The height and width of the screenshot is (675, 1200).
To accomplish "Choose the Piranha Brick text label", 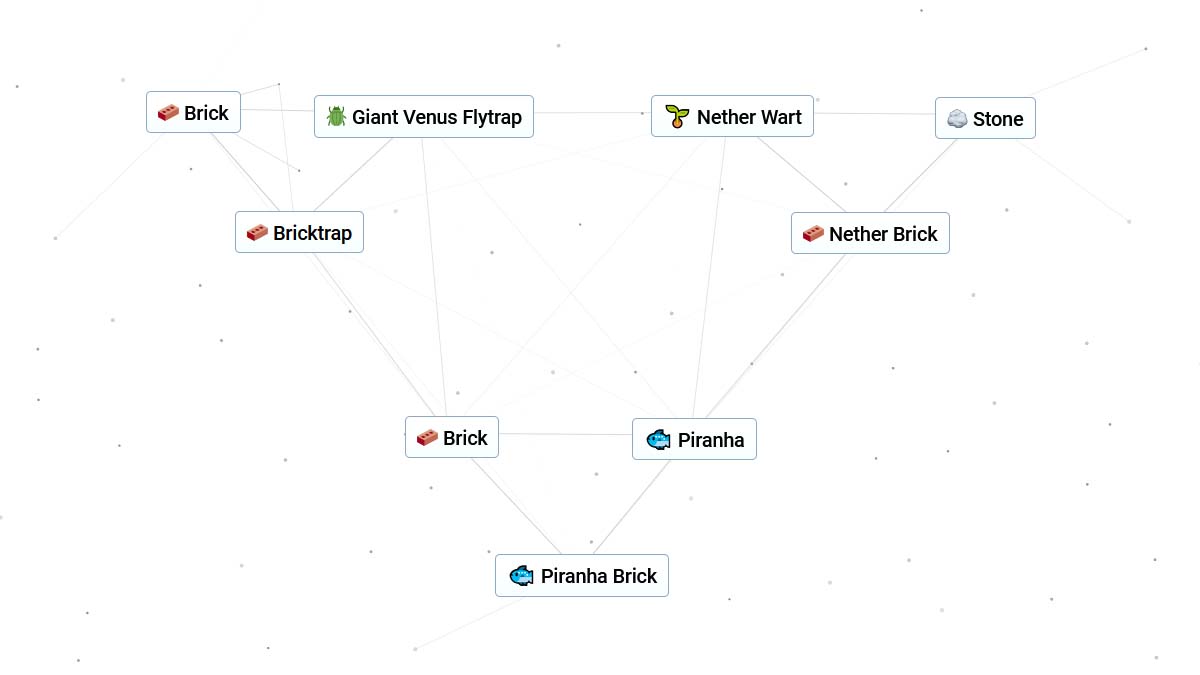I will tap(599, 576).
